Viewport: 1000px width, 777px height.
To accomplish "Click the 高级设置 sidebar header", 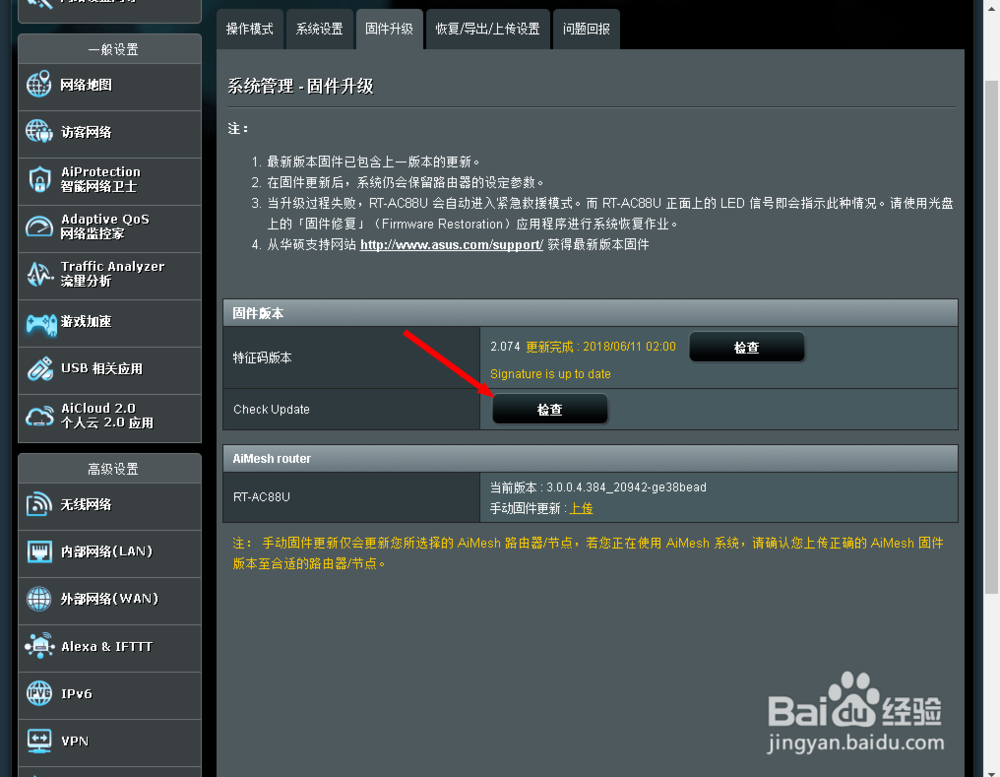I will click(112, 469).
